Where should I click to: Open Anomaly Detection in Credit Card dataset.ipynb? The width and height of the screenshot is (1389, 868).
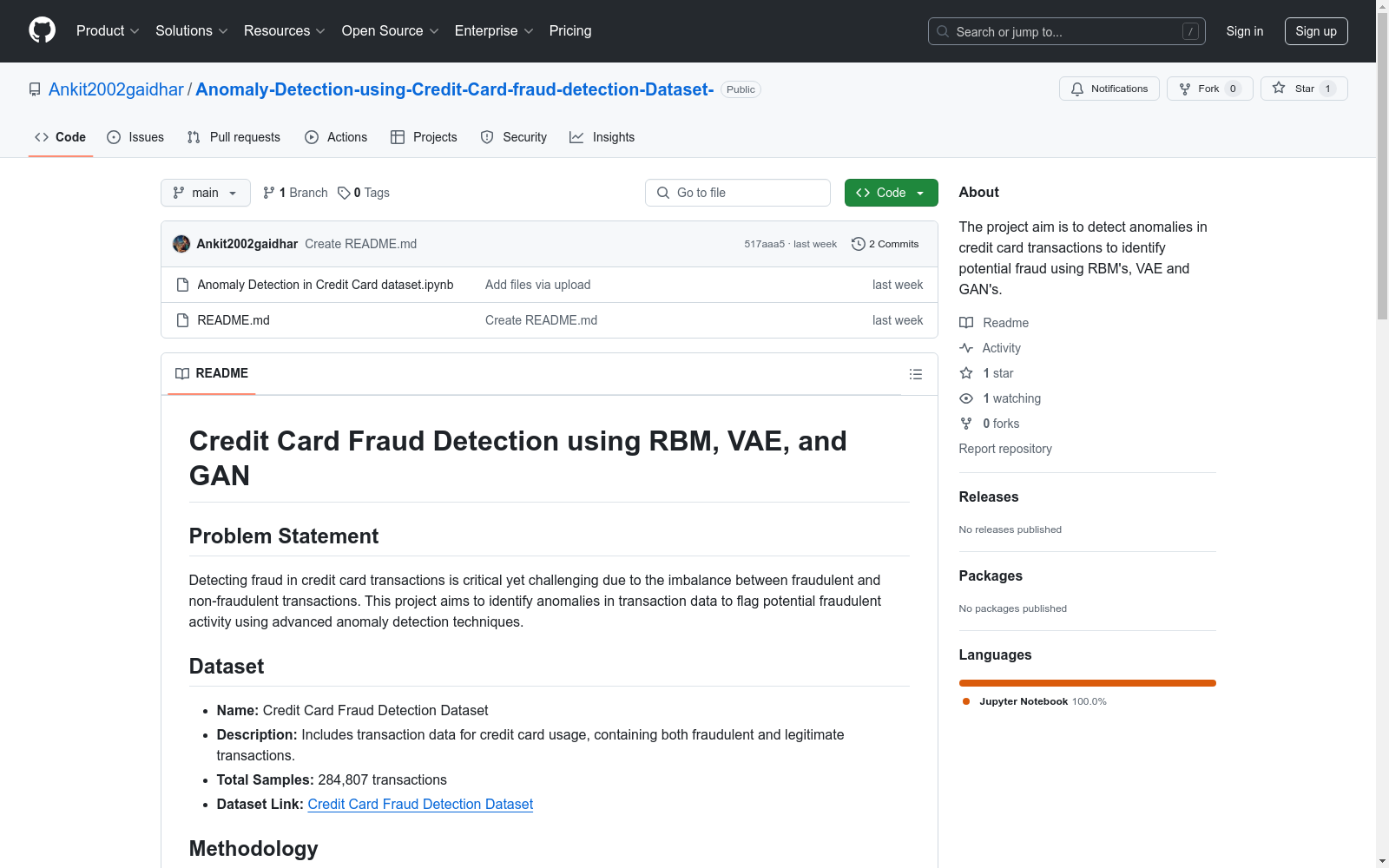326,285
